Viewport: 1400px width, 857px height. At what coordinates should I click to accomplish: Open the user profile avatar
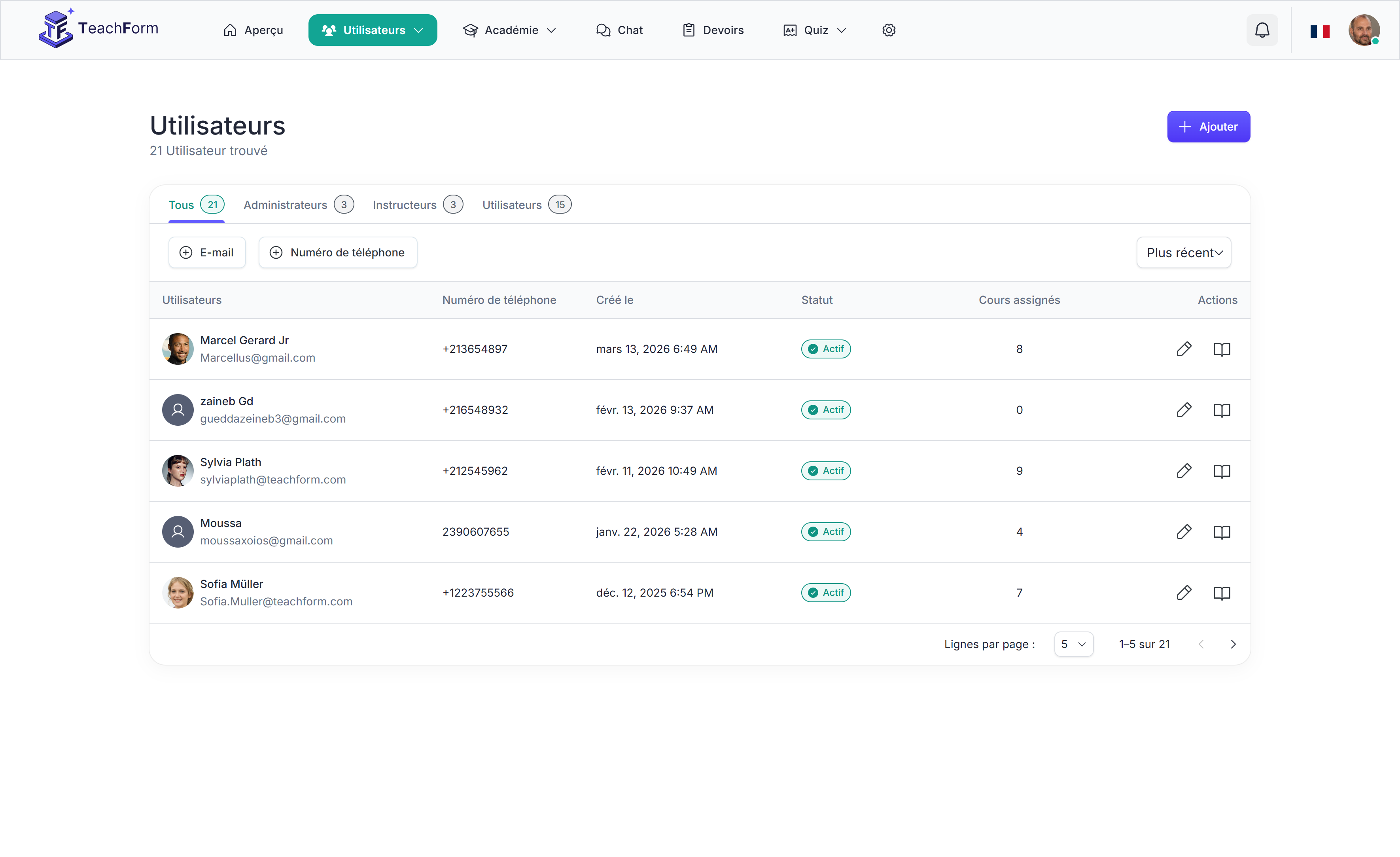pos(1363,30)
